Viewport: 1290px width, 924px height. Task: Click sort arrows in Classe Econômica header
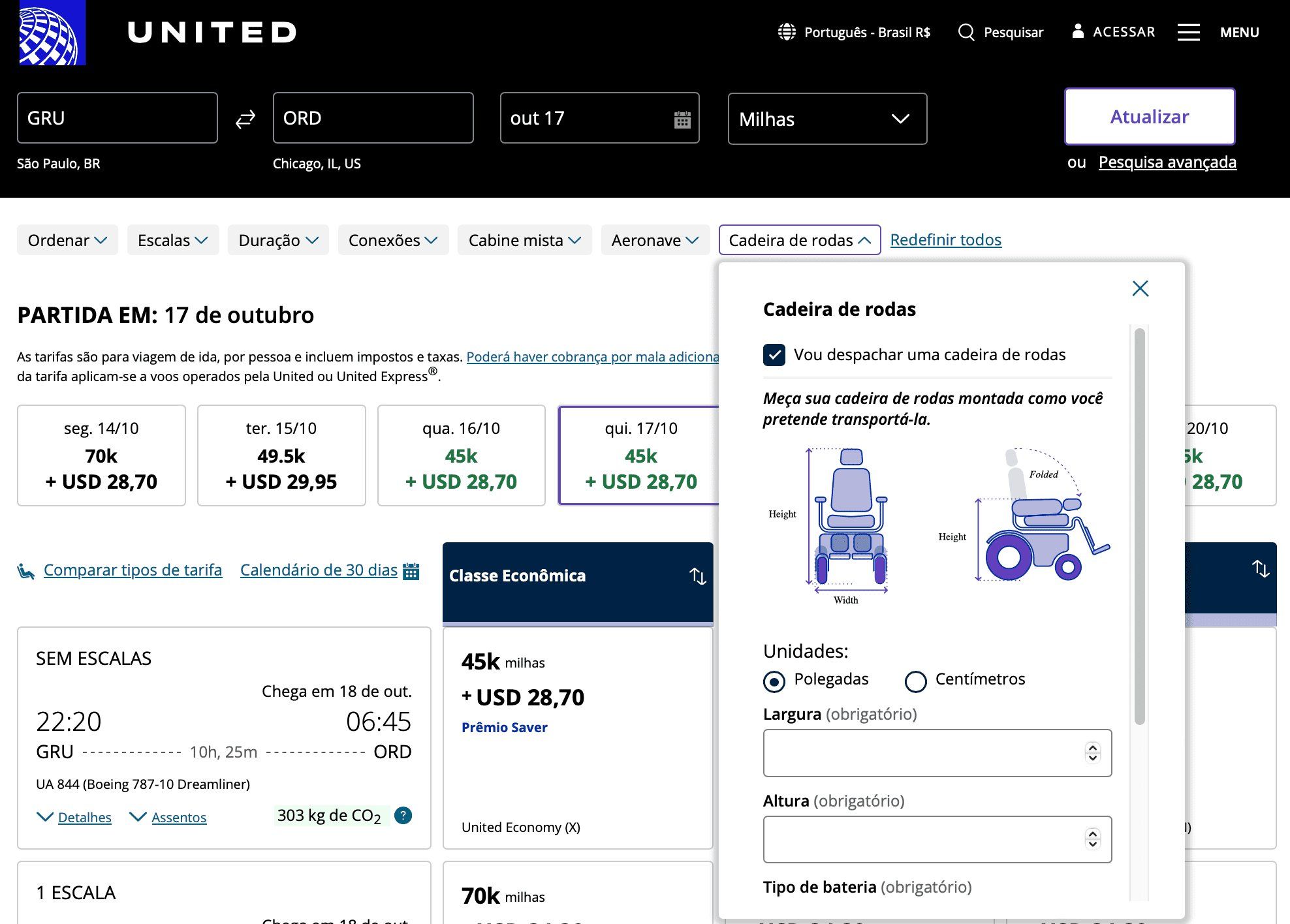697,576
